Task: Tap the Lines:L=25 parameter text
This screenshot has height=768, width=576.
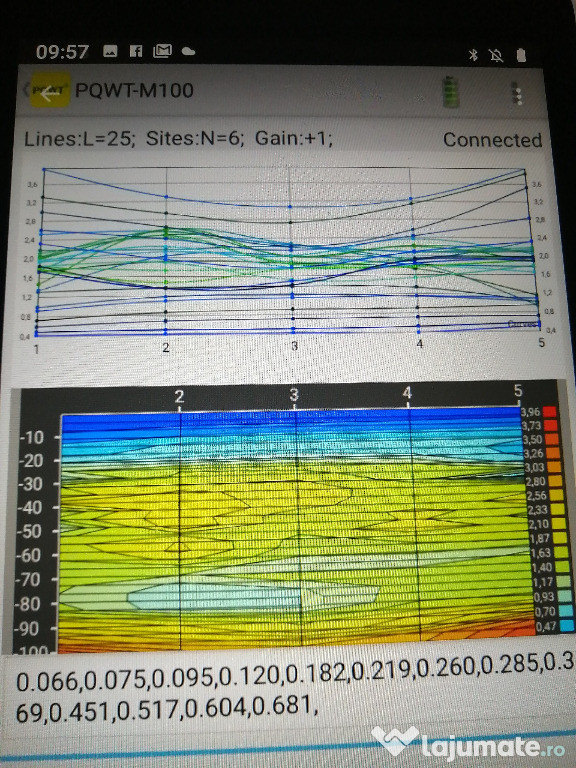Action: pyautogui.click(x=79, y=139)
